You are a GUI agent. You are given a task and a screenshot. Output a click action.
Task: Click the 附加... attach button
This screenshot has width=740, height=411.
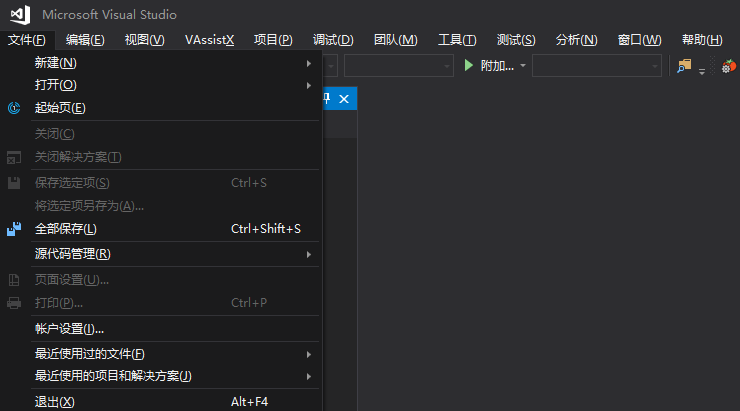pos(497,66)
